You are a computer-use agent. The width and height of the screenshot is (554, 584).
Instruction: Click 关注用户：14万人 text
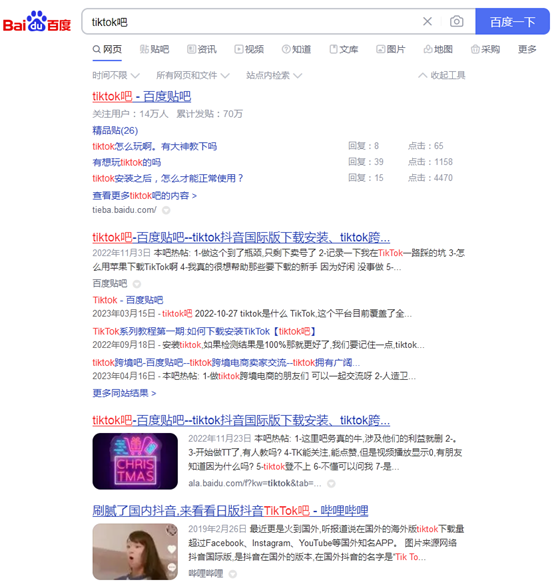click(x=130, y=114)
